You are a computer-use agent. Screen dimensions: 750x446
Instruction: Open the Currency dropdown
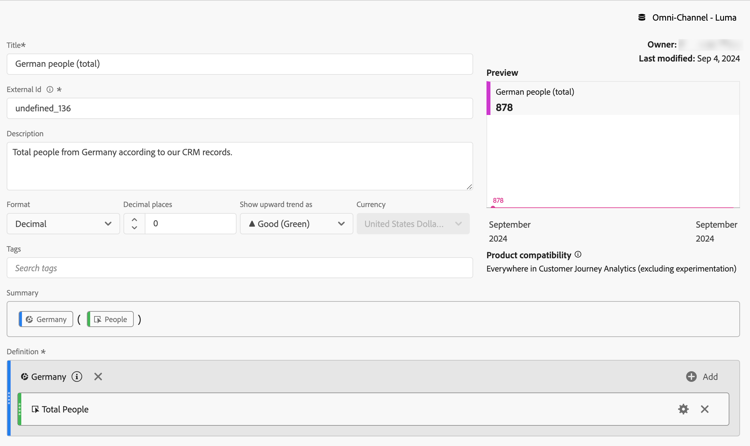click(x=412, y=224)
